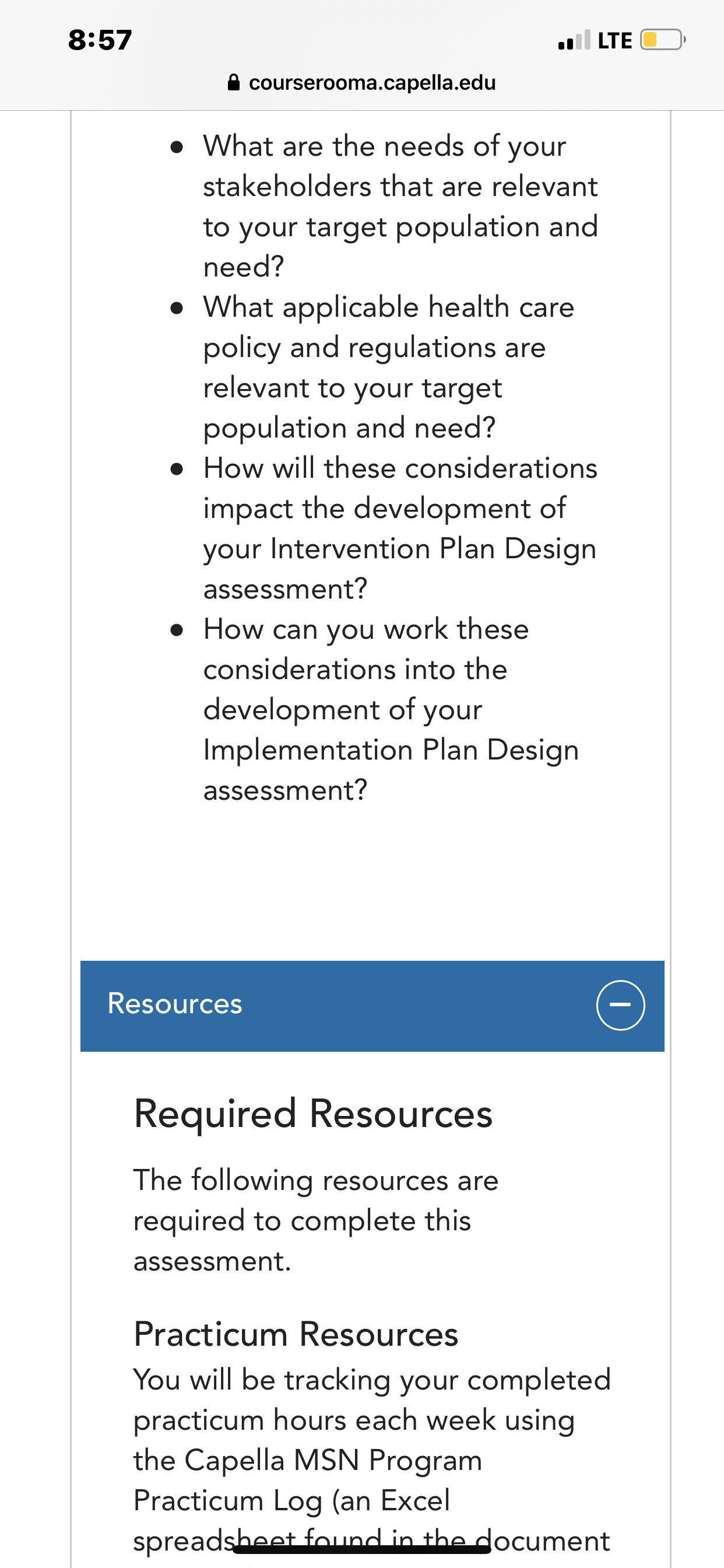The height and width of the screenshot is (1568, 724).
Task: Tap the Resources section header bar
Action: click(x=372, y=1006)
